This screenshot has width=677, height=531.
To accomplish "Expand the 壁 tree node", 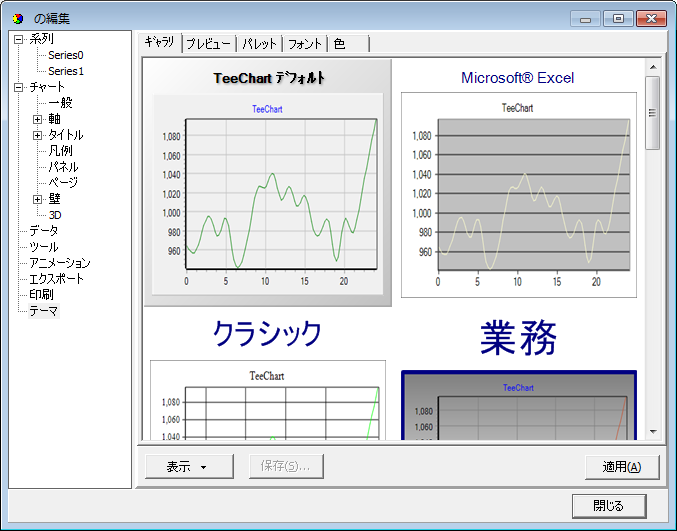I will point(38,199).
